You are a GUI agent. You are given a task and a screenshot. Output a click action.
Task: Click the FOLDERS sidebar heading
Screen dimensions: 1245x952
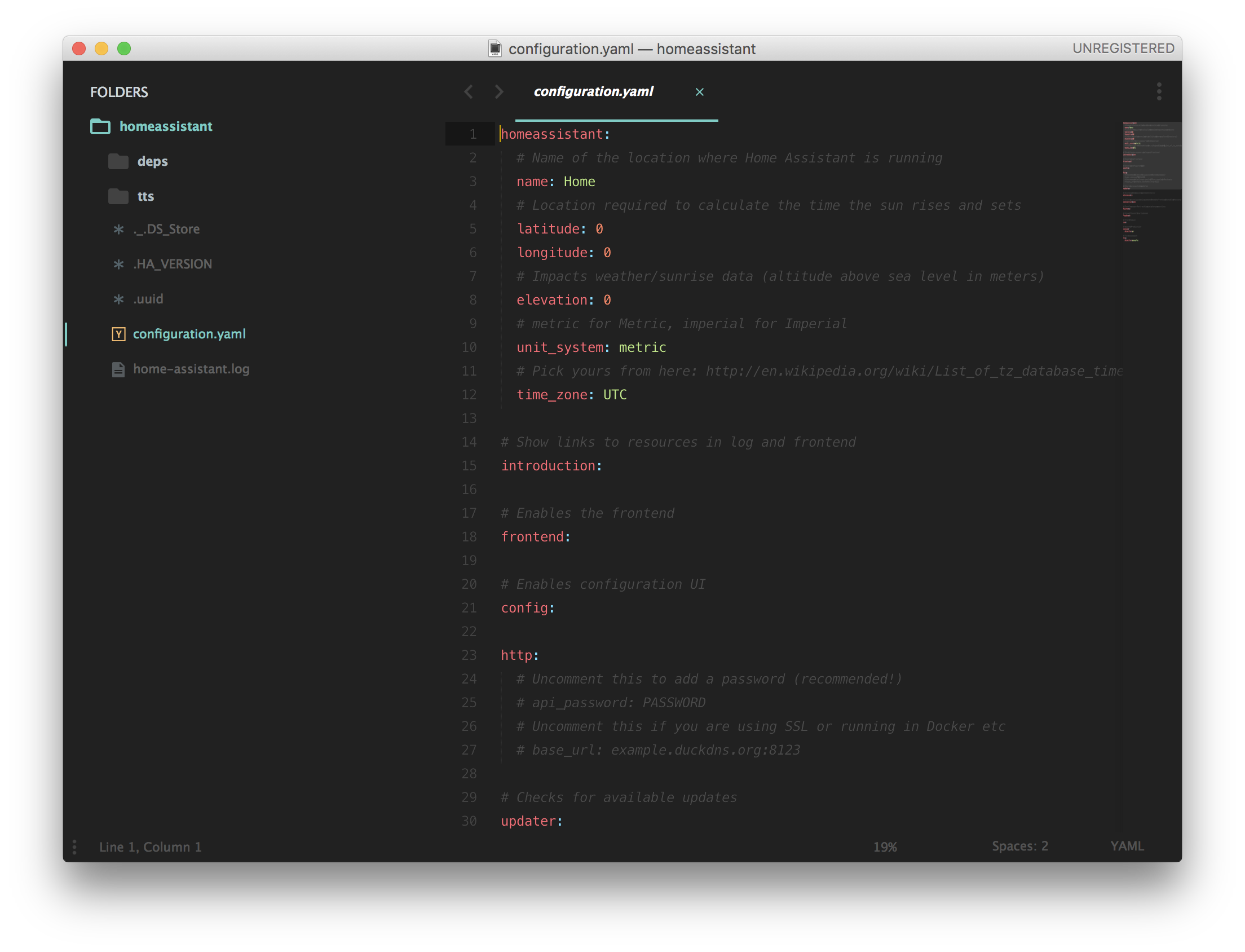click(119, 92)
